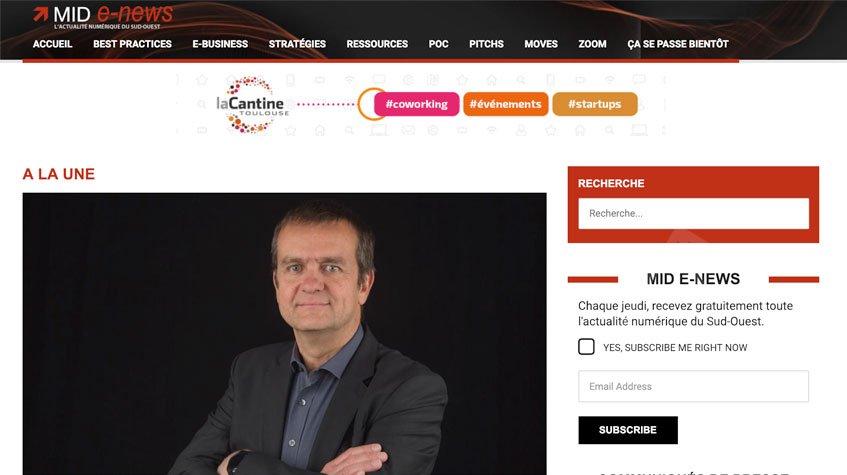Navigate to Ressources
This screenshot has width=847, height=475.
pos(377,44)
